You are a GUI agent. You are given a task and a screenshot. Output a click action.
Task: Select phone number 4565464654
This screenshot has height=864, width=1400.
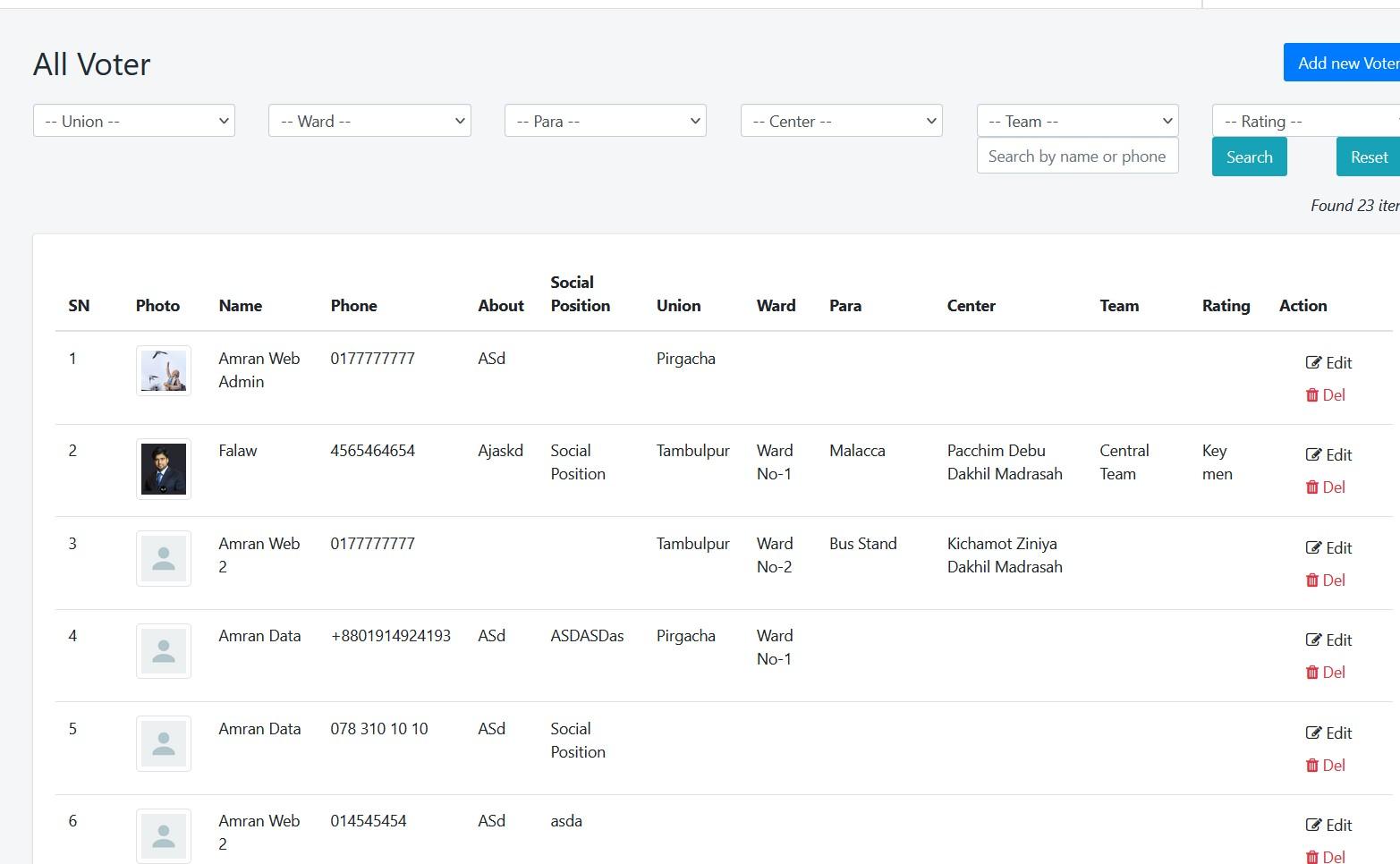372,450
